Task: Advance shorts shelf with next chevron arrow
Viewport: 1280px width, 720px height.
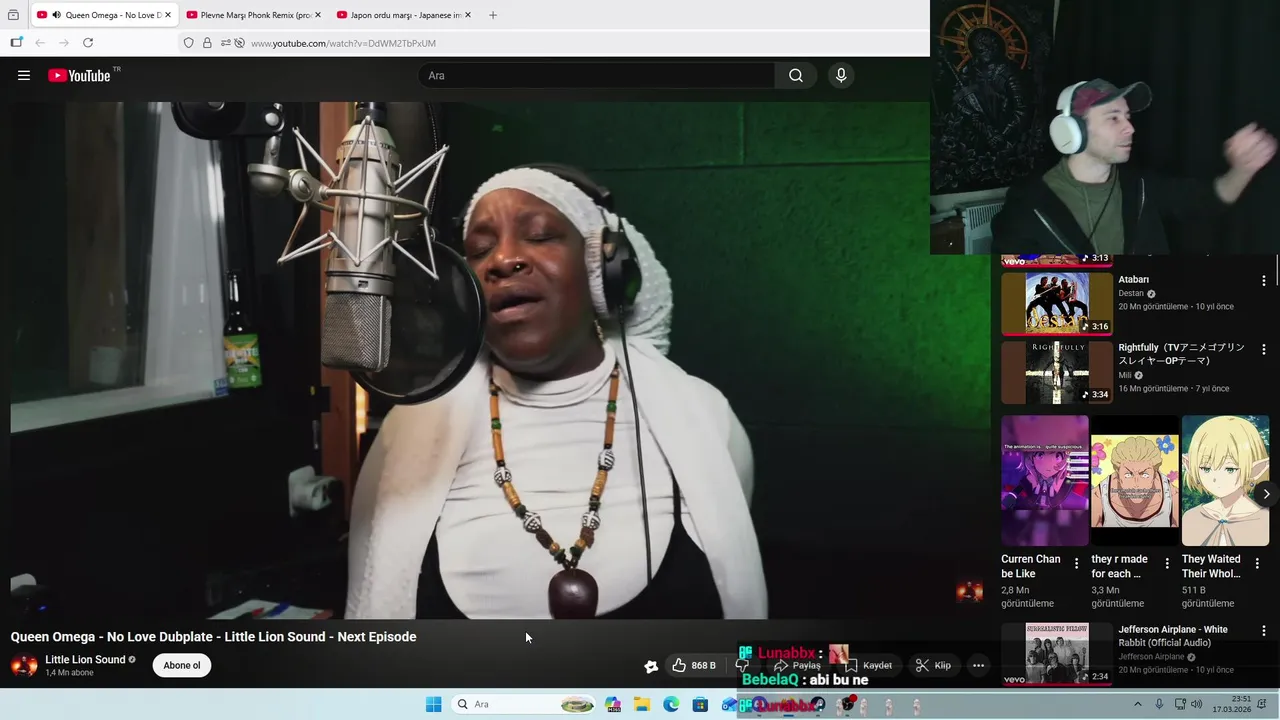Action: [x=1266, y=494]
